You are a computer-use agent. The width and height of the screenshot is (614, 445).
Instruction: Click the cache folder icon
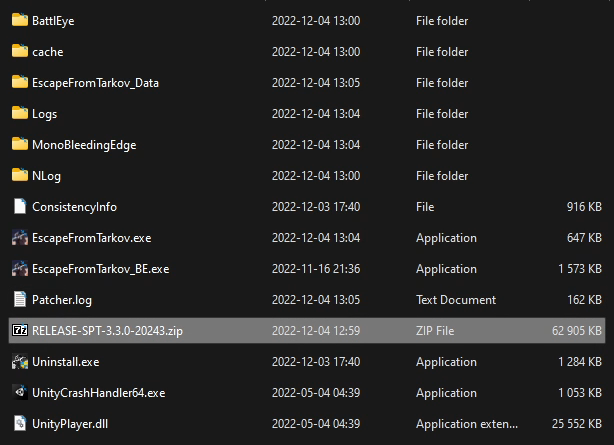tap(20, 51)
